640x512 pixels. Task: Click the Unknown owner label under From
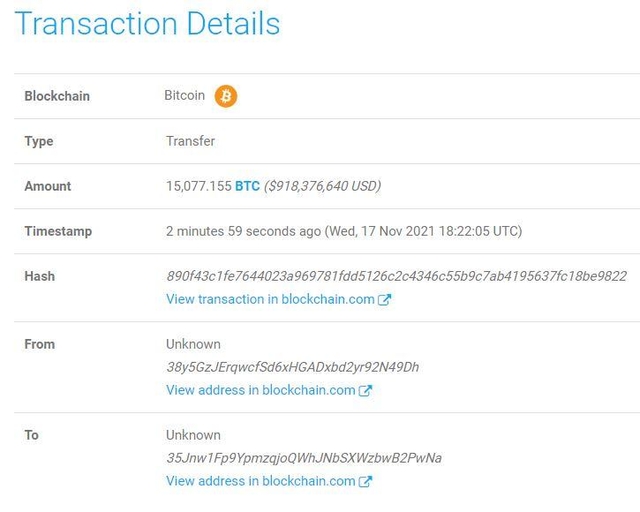tap(193, 344)
